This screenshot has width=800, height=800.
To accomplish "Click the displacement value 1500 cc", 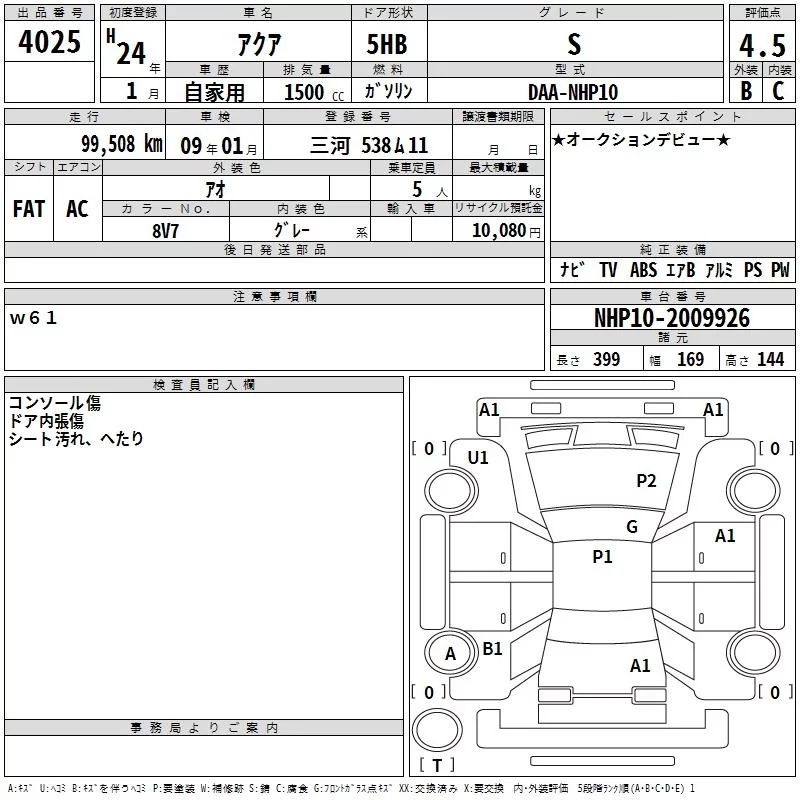I will coord(314,92).
